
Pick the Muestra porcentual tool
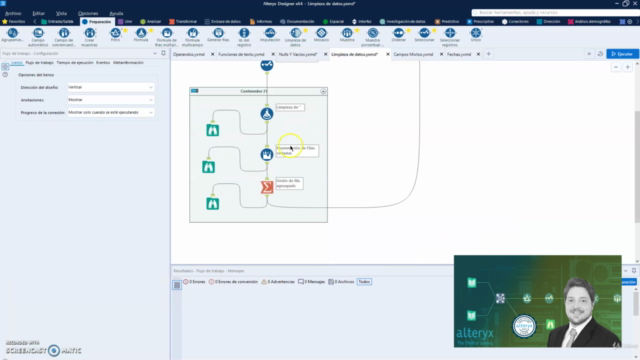tap(373, 37)
